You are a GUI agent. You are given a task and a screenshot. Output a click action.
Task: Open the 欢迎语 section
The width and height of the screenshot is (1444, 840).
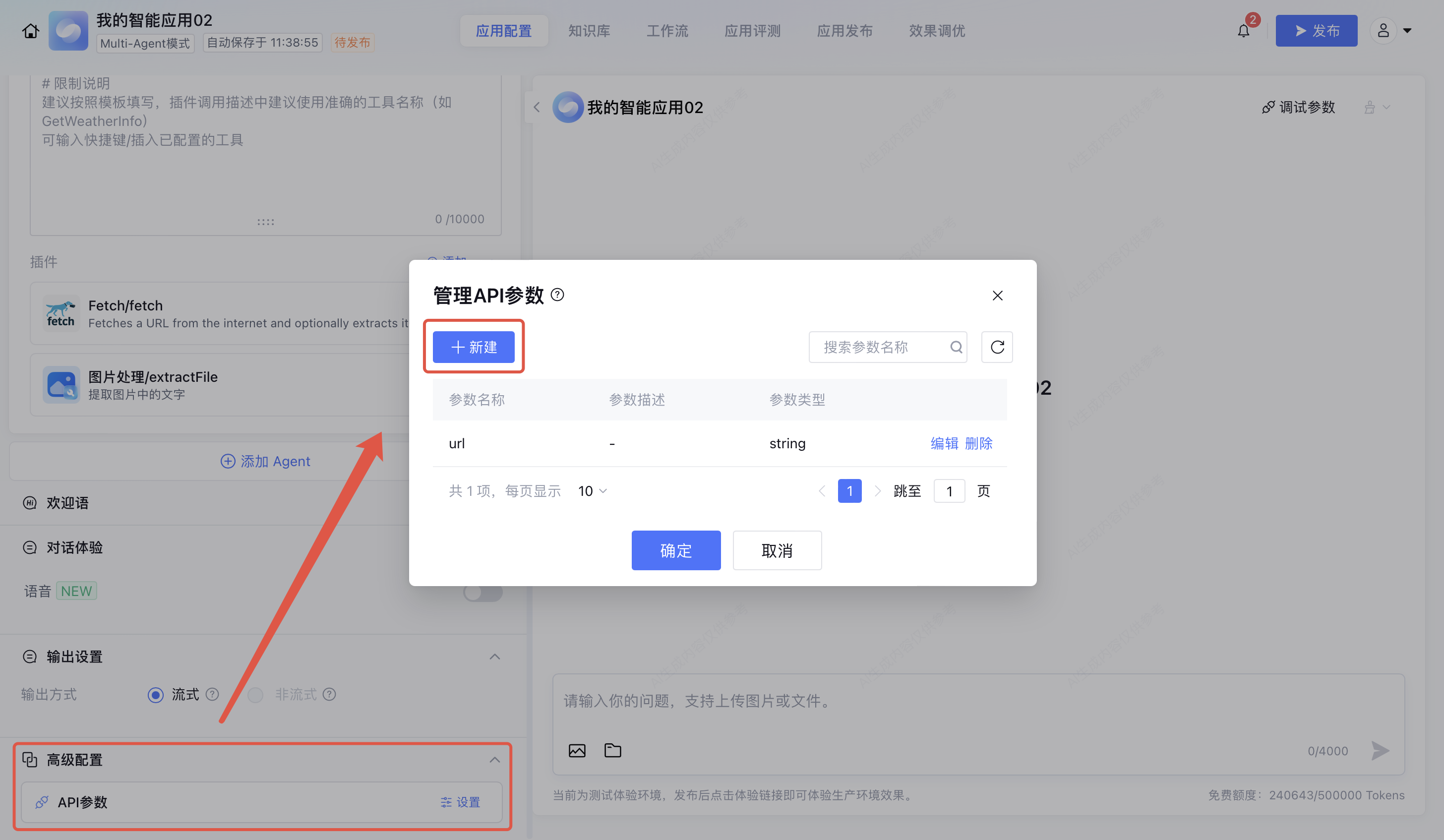click(67, 503)
